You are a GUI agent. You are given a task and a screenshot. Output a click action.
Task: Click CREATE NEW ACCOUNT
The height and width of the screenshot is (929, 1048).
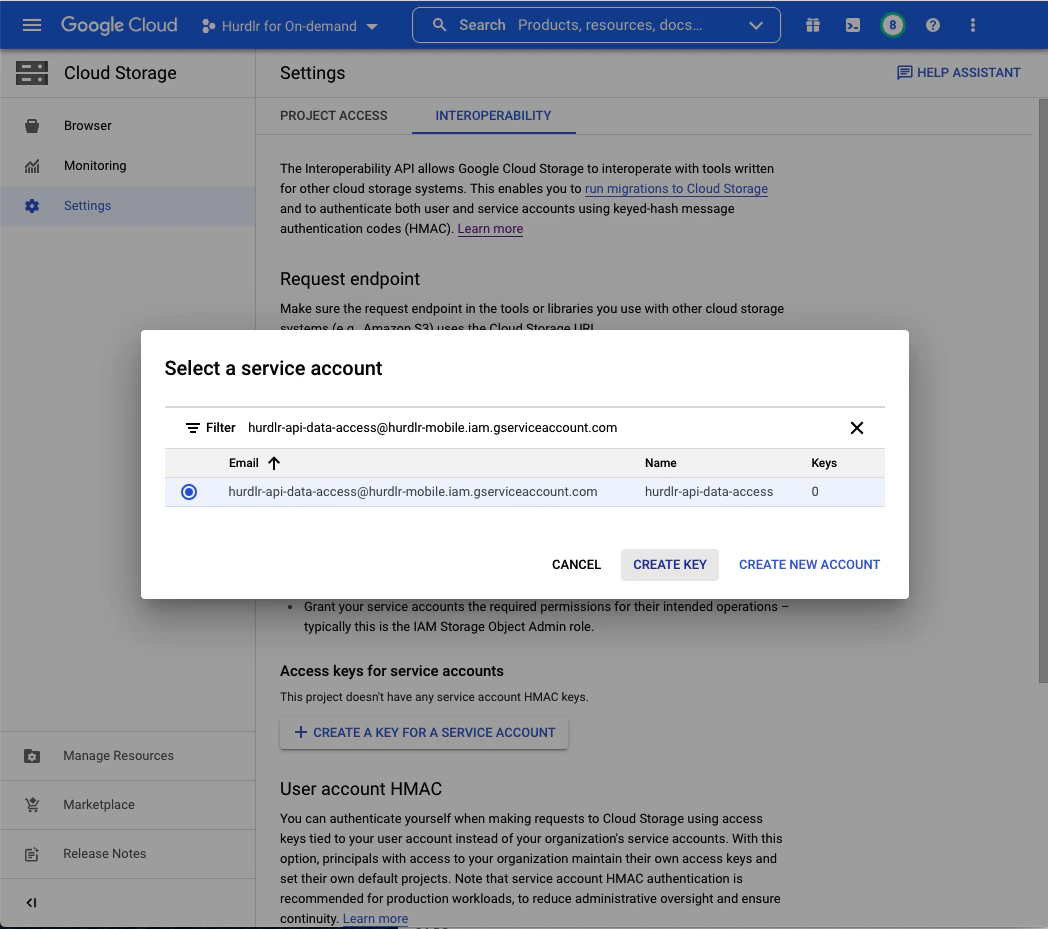point(809,565)
